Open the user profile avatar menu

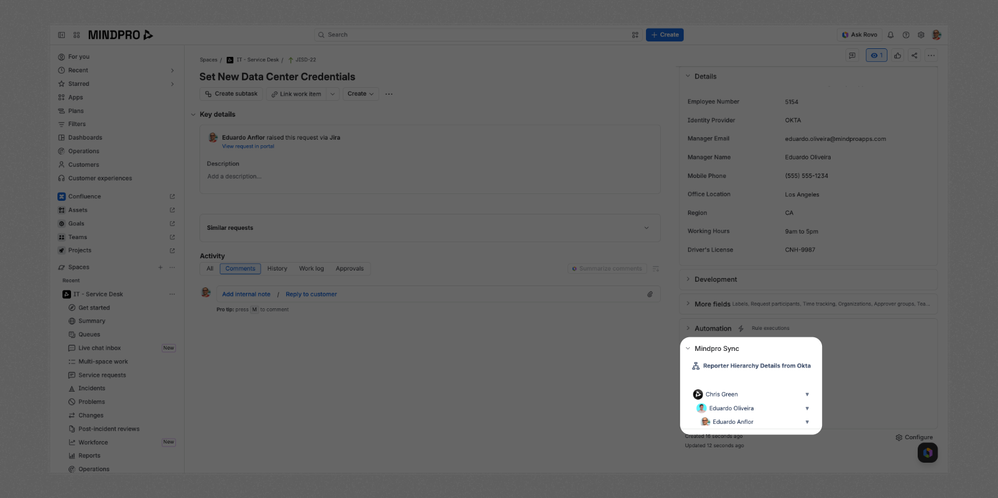pos(936,35)
